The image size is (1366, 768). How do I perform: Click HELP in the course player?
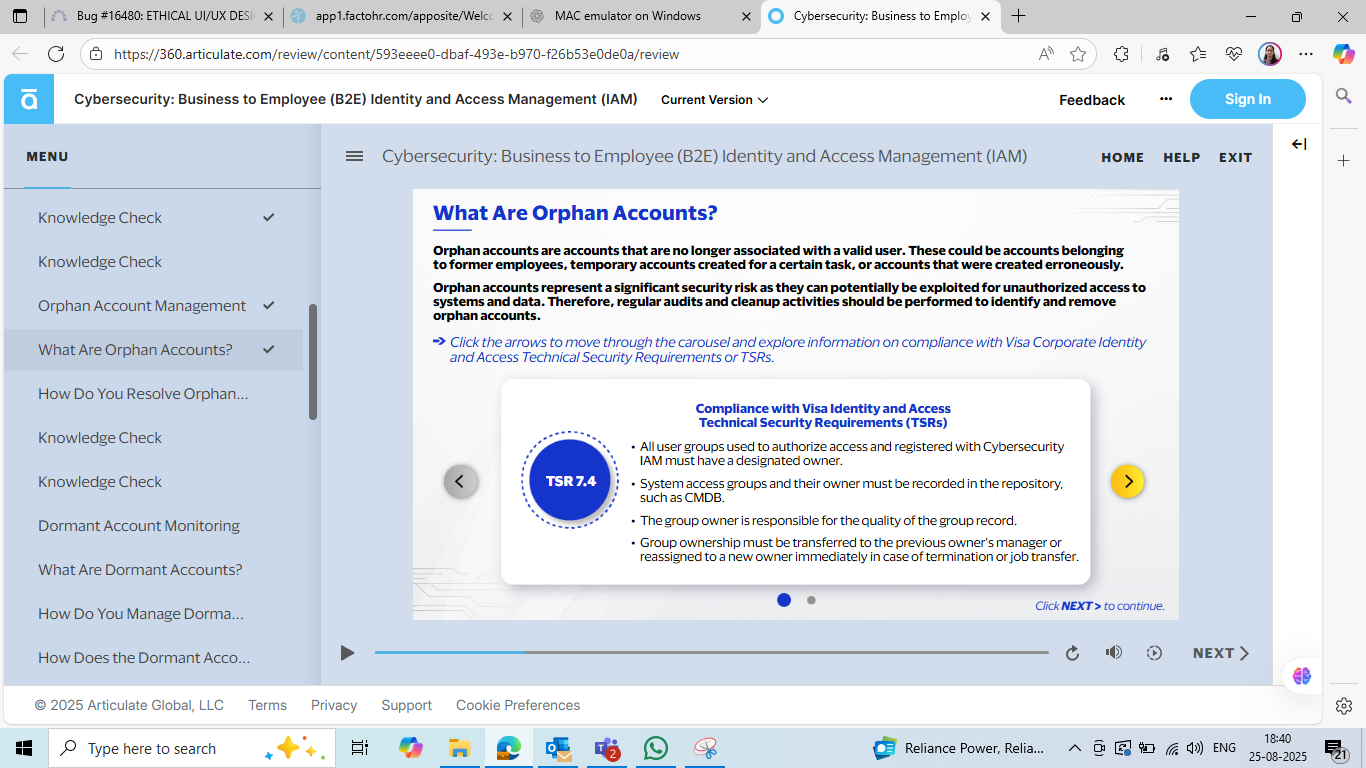point(1181,157)
